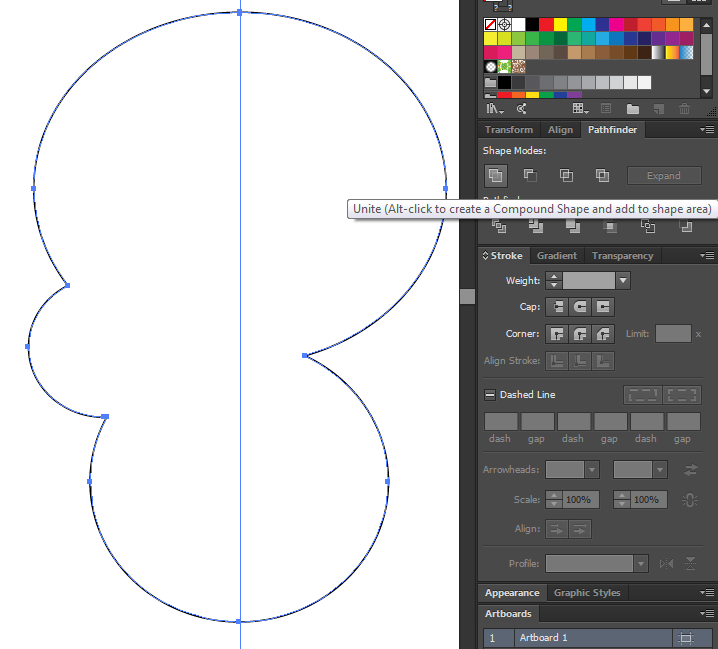Enable the Dashed Line checkbox
718x649 pixels.
(490, 395)
